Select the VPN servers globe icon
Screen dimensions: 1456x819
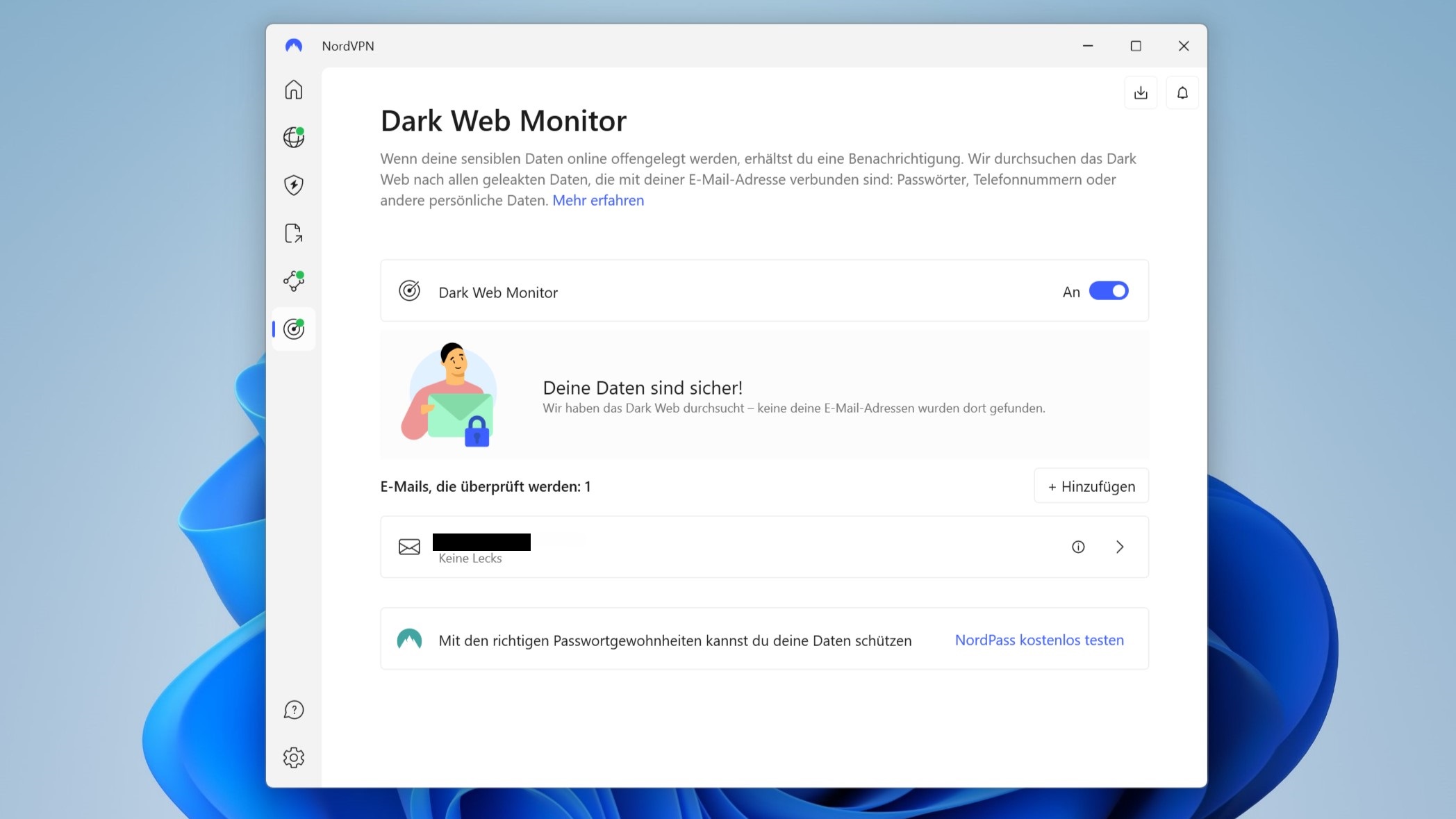coord(294,138)
